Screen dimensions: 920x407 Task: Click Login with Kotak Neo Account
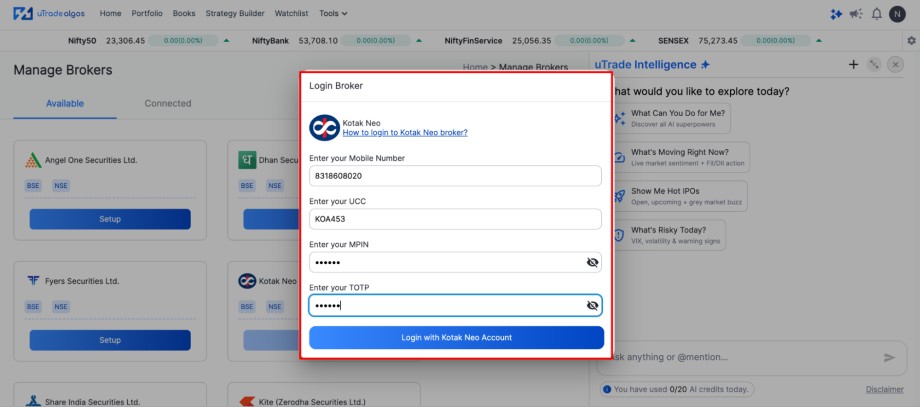tap(456, 337)
